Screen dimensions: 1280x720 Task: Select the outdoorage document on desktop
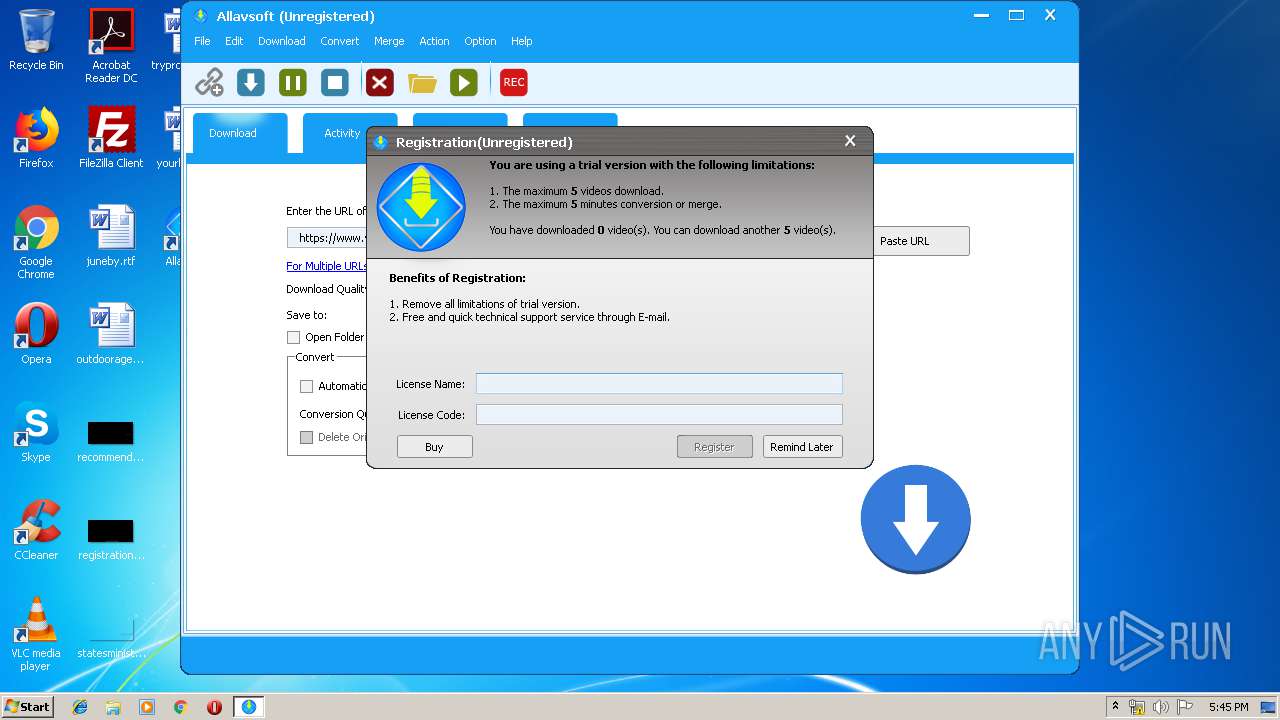[111, 334]
